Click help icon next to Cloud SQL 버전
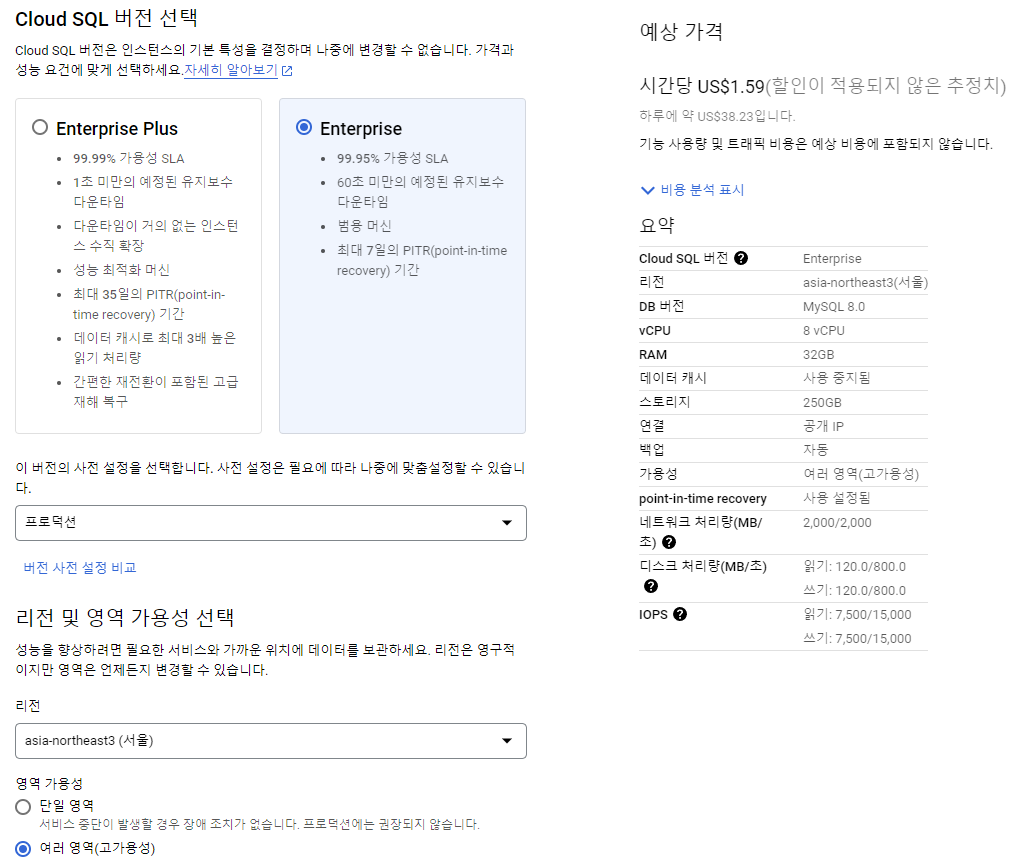Image resolution: width=1032 pixels, height=857 pixels. [740, 258]
